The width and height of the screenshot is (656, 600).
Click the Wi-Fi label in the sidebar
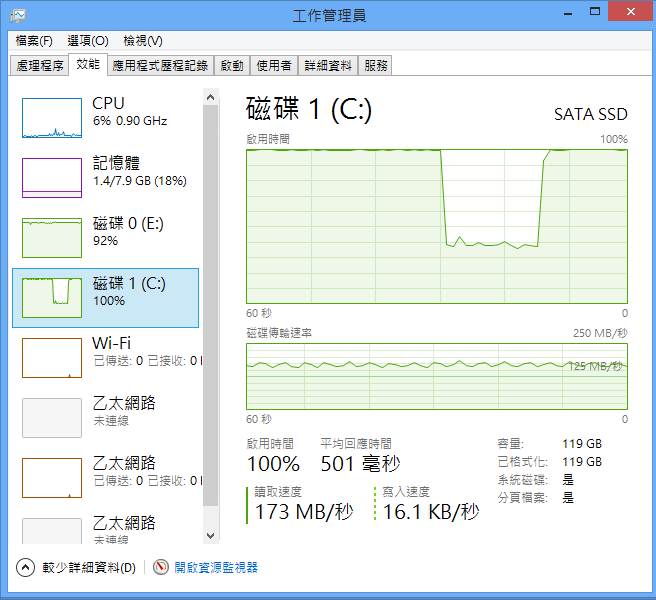pyautogui.click(x=112, y=343)
